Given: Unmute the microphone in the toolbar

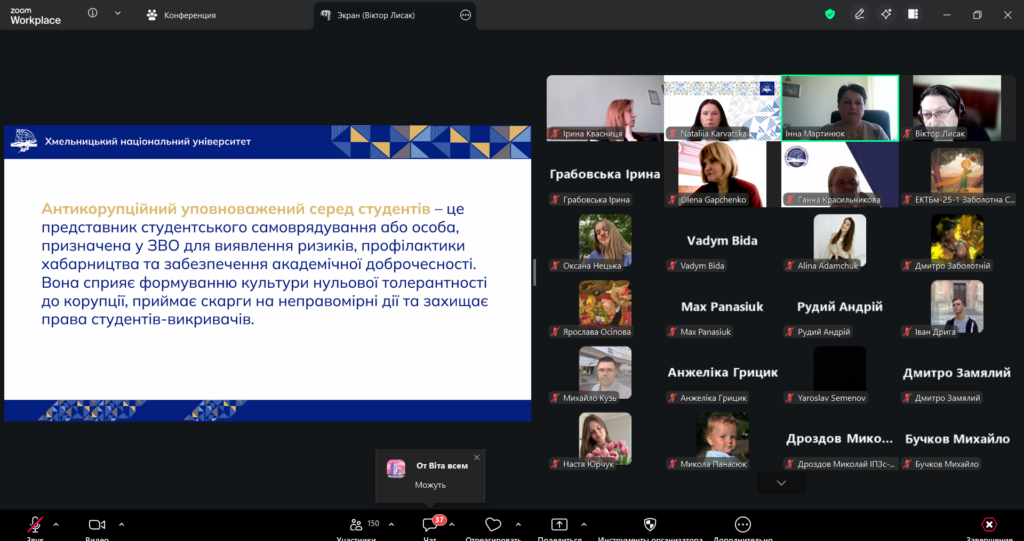Looking at the screenshot, I should coord(35,525).
